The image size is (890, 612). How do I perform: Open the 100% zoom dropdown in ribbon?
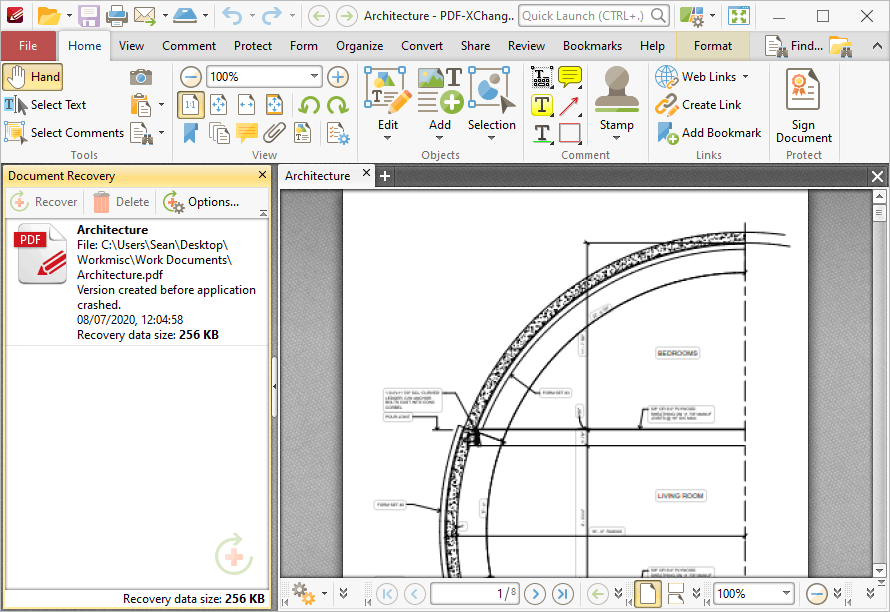314,76
